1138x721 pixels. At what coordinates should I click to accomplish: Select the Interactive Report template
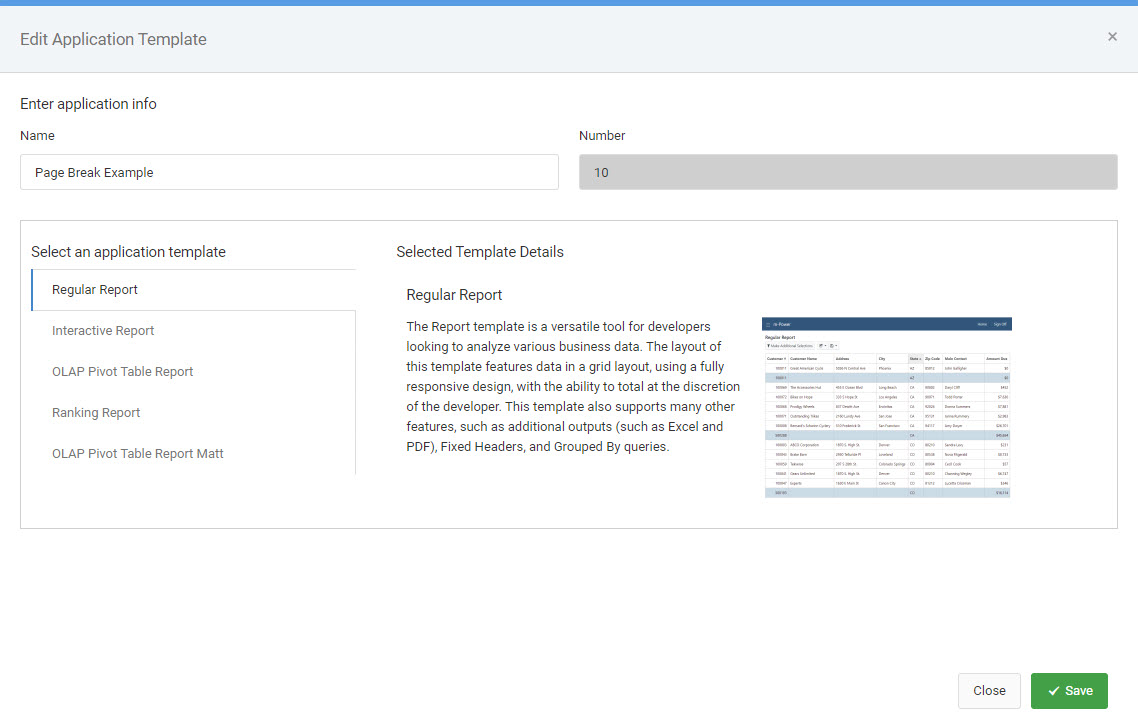click(103, 331)
